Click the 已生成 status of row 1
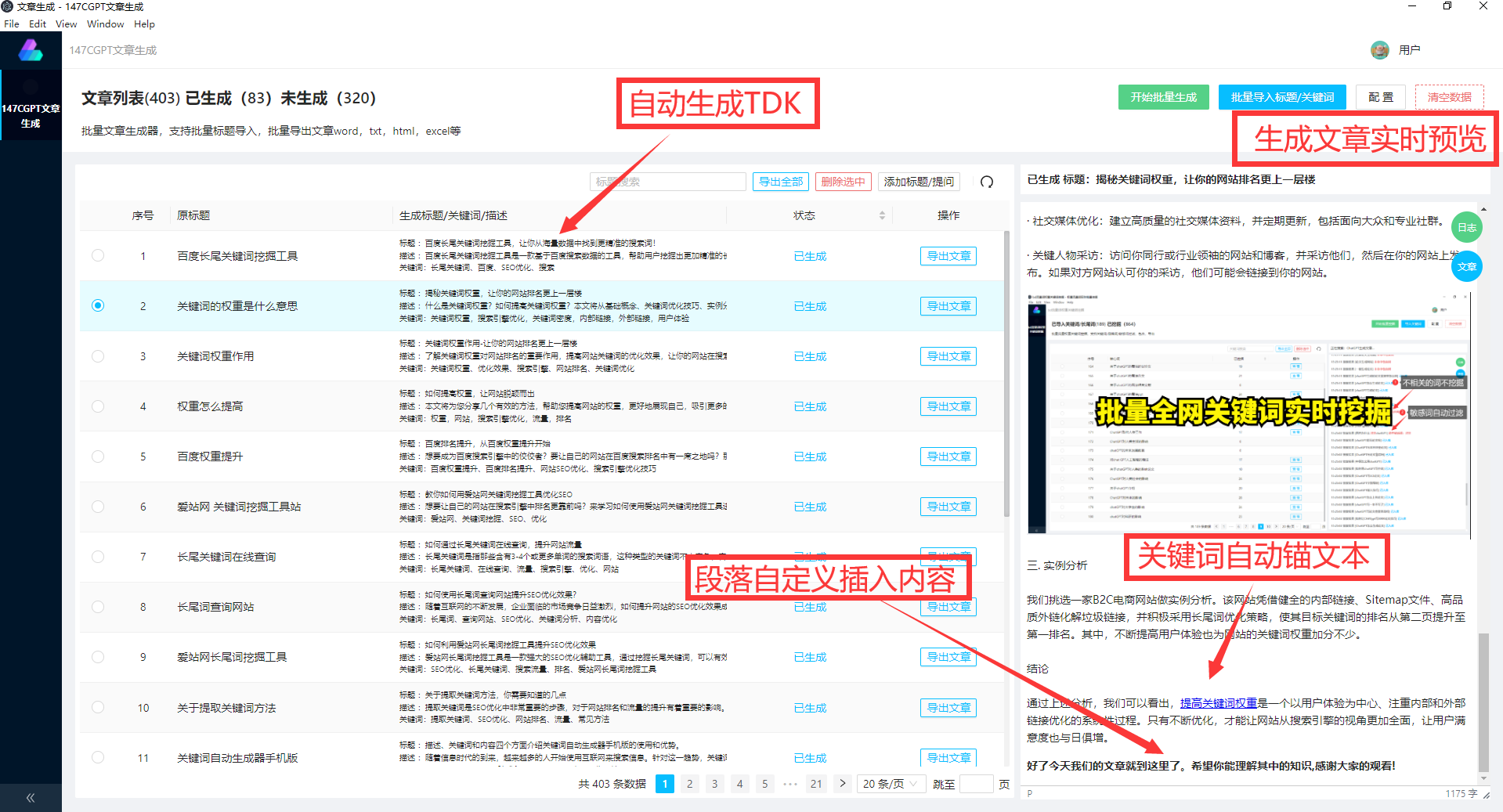Image resolution: width=1503 pixels, height=812 pixels. [x=810, y=256]
